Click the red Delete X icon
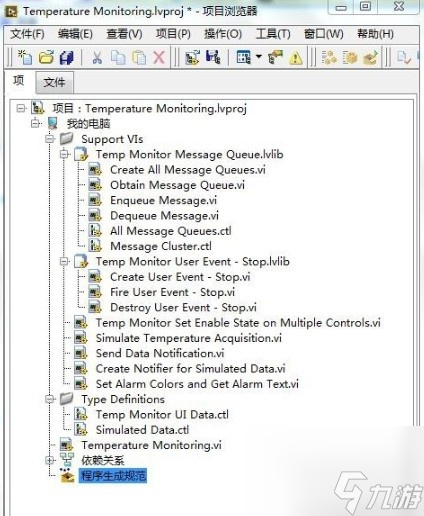This screenshot has height=516, width=424. pos(159,57)
